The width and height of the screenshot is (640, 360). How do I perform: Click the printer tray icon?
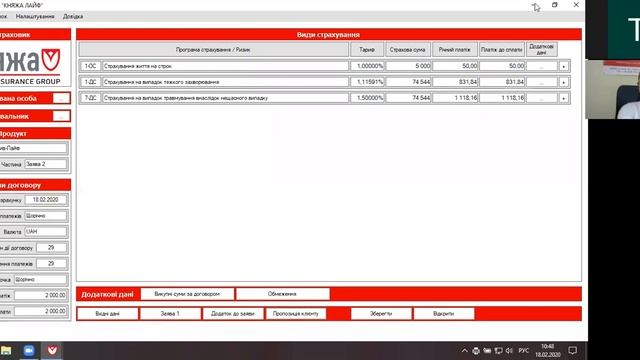coord(476,351)
